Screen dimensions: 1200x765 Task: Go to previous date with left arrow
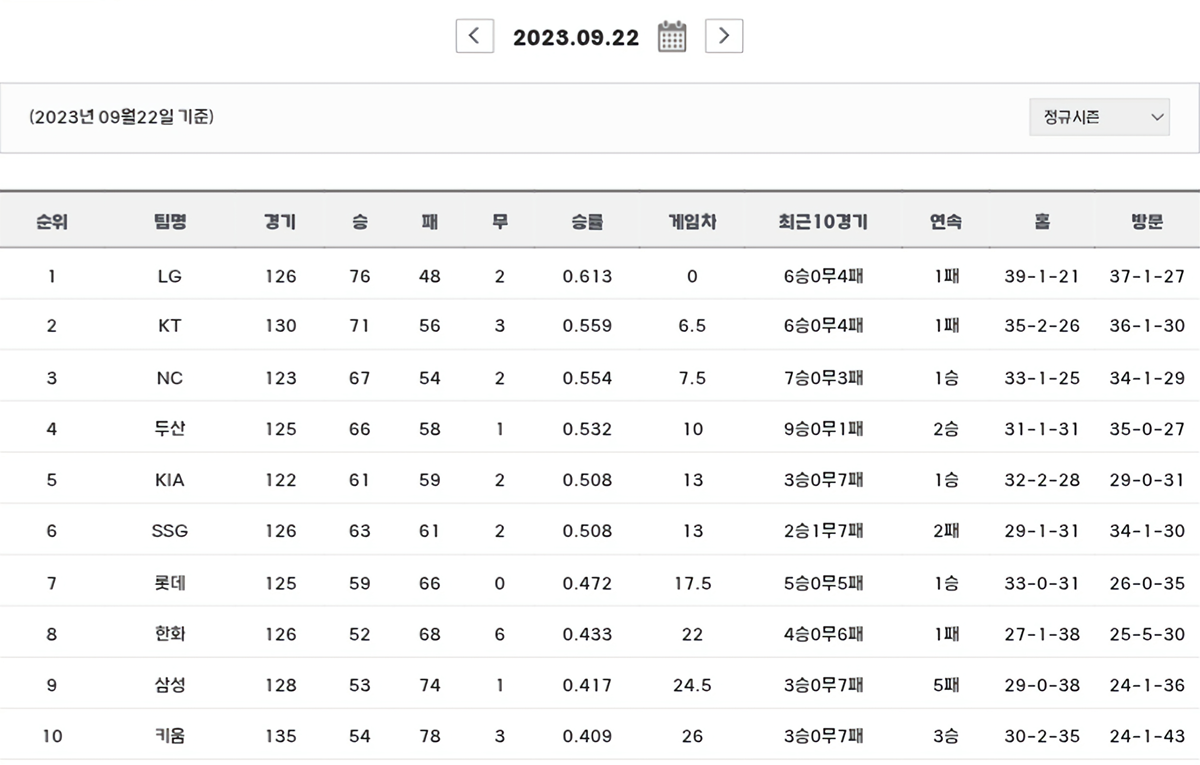click(x=474, y=36)
